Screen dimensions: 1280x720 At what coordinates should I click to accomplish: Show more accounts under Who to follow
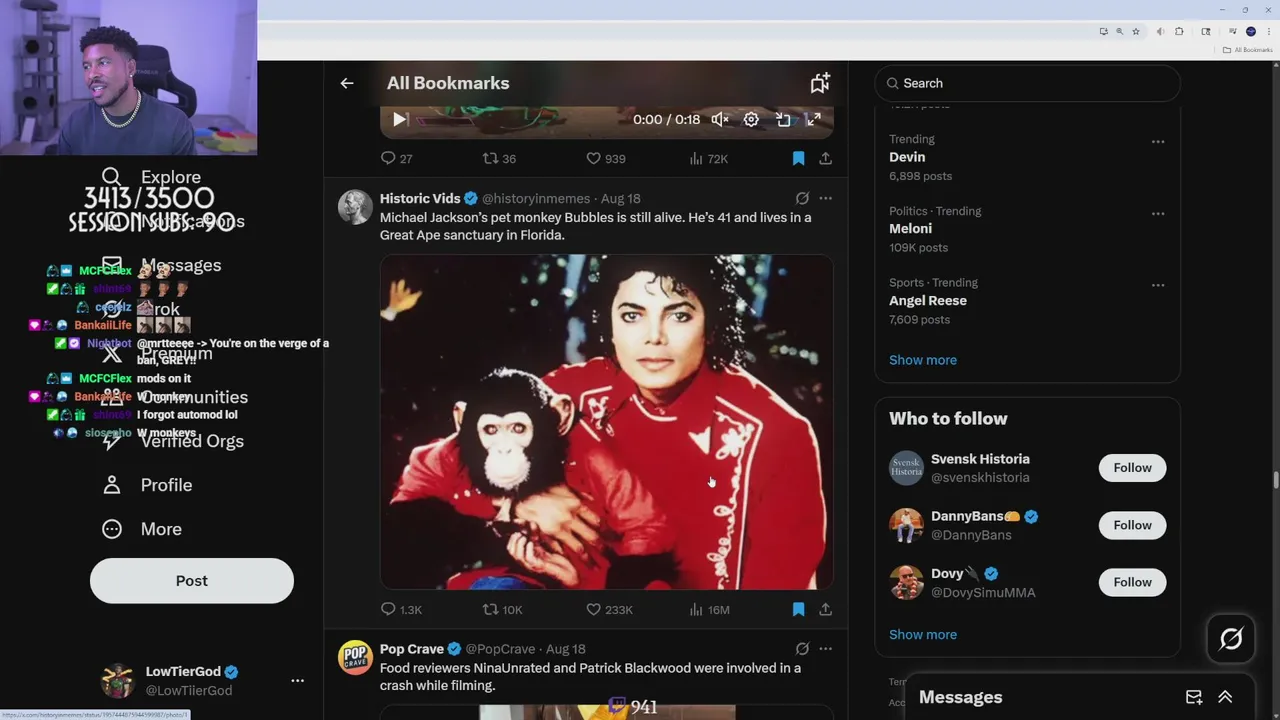pyautogui.click(x=923, y=635)
